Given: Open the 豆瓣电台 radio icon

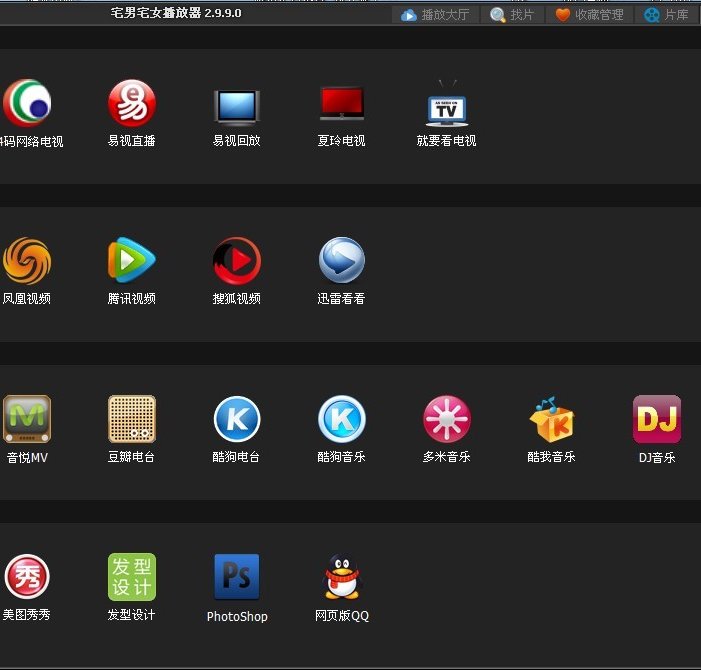Looking at the screenshot, I should click(132, 419).
